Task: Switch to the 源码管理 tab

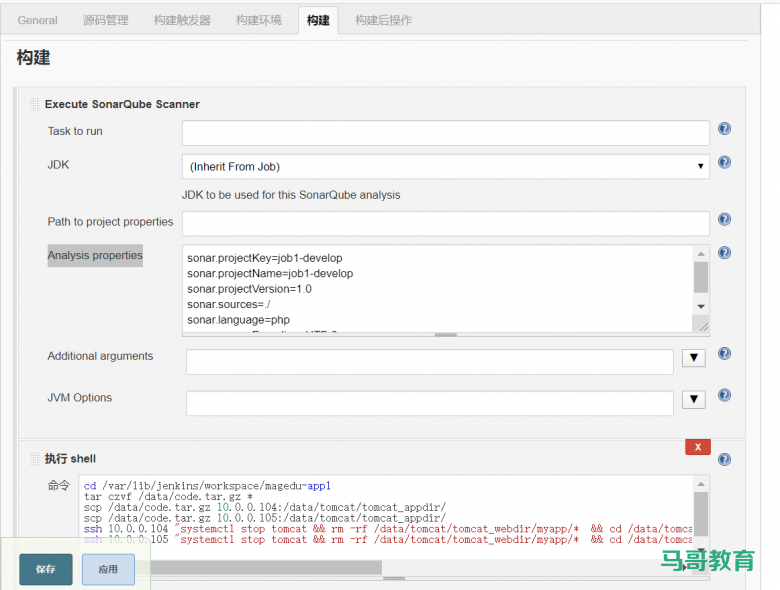Action: 105,20
